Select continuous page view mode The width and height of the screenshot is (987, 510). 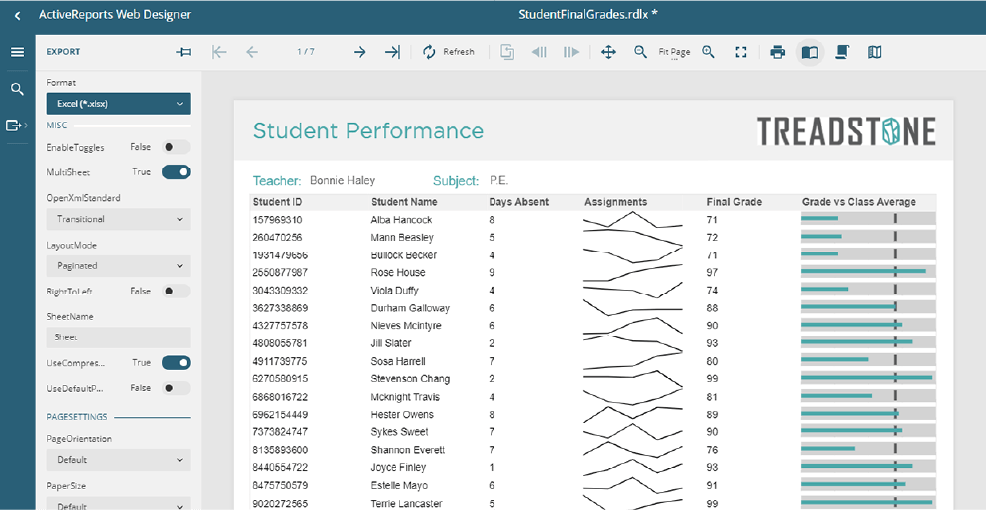pos(842,52)
